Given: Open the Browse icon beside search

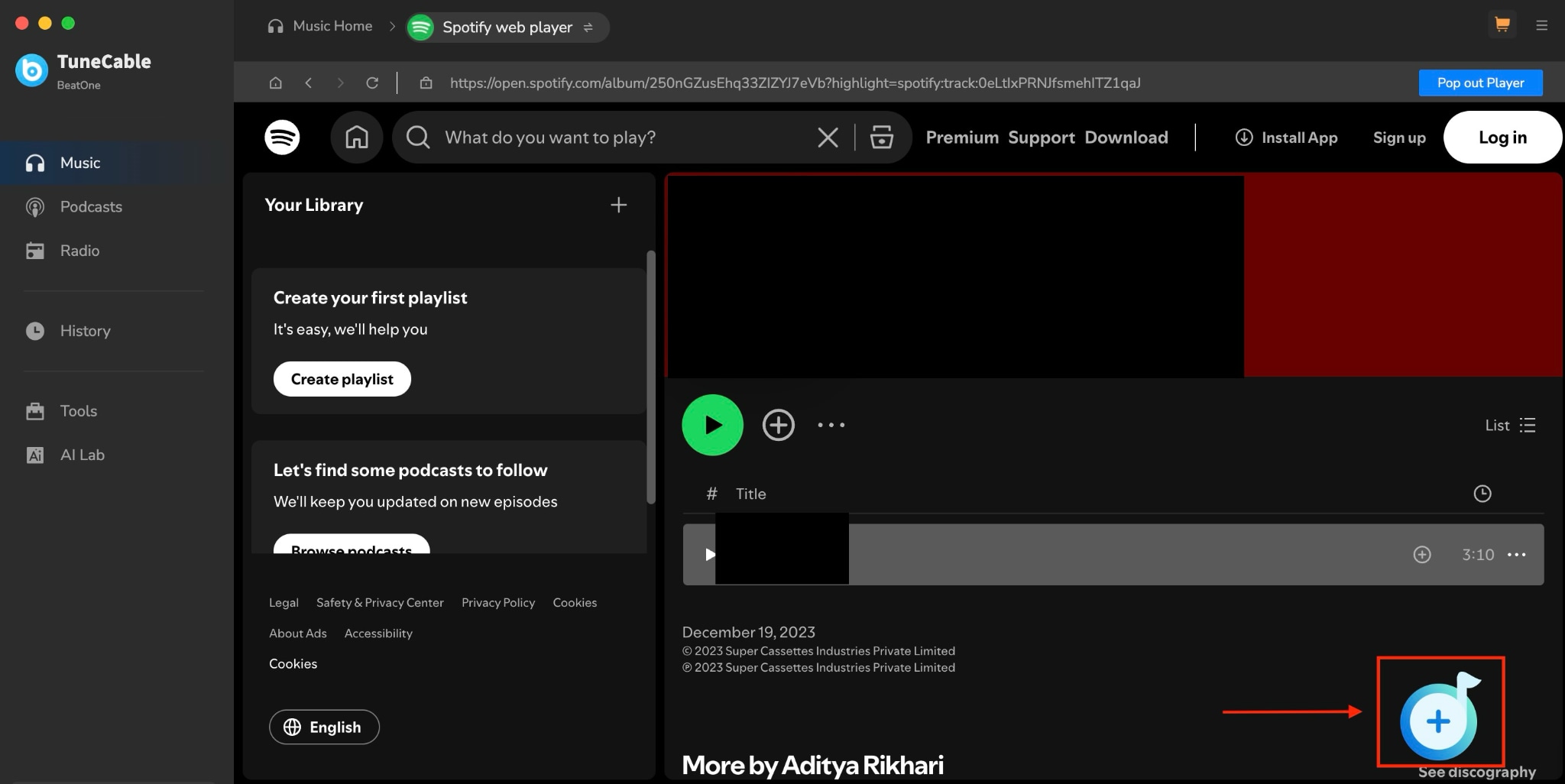Looking at the screenshot, I should [x=882, y=138].
